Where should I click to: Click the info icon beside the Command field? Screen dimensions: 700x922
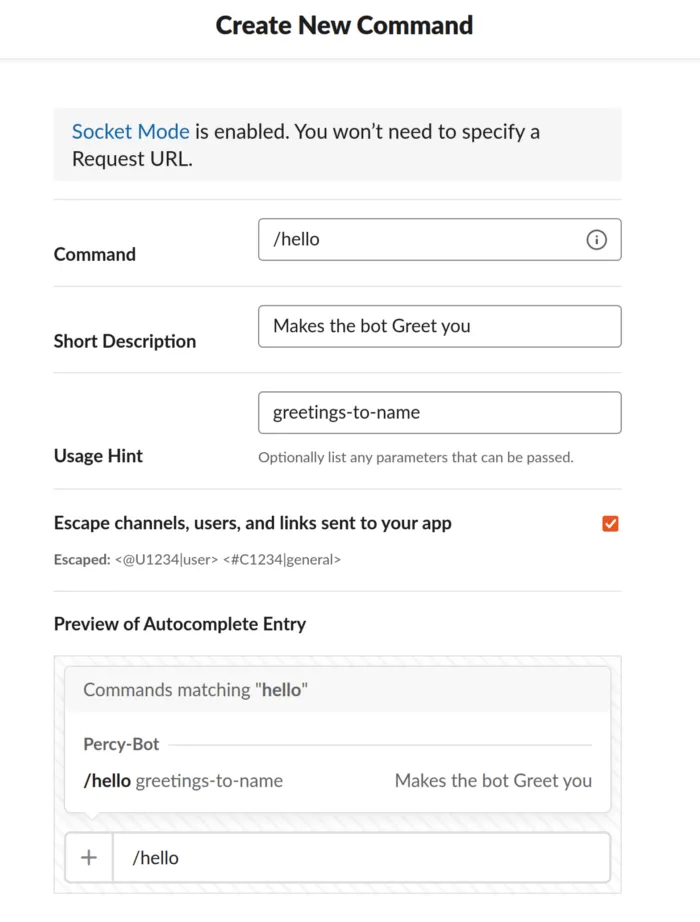(597, 240)
